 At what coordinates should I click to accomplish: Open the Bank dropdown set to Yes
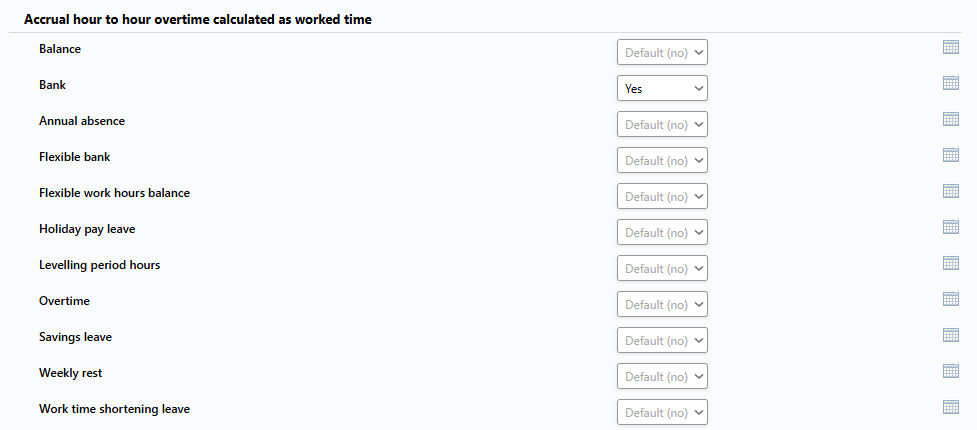click(x=662, y=88)
